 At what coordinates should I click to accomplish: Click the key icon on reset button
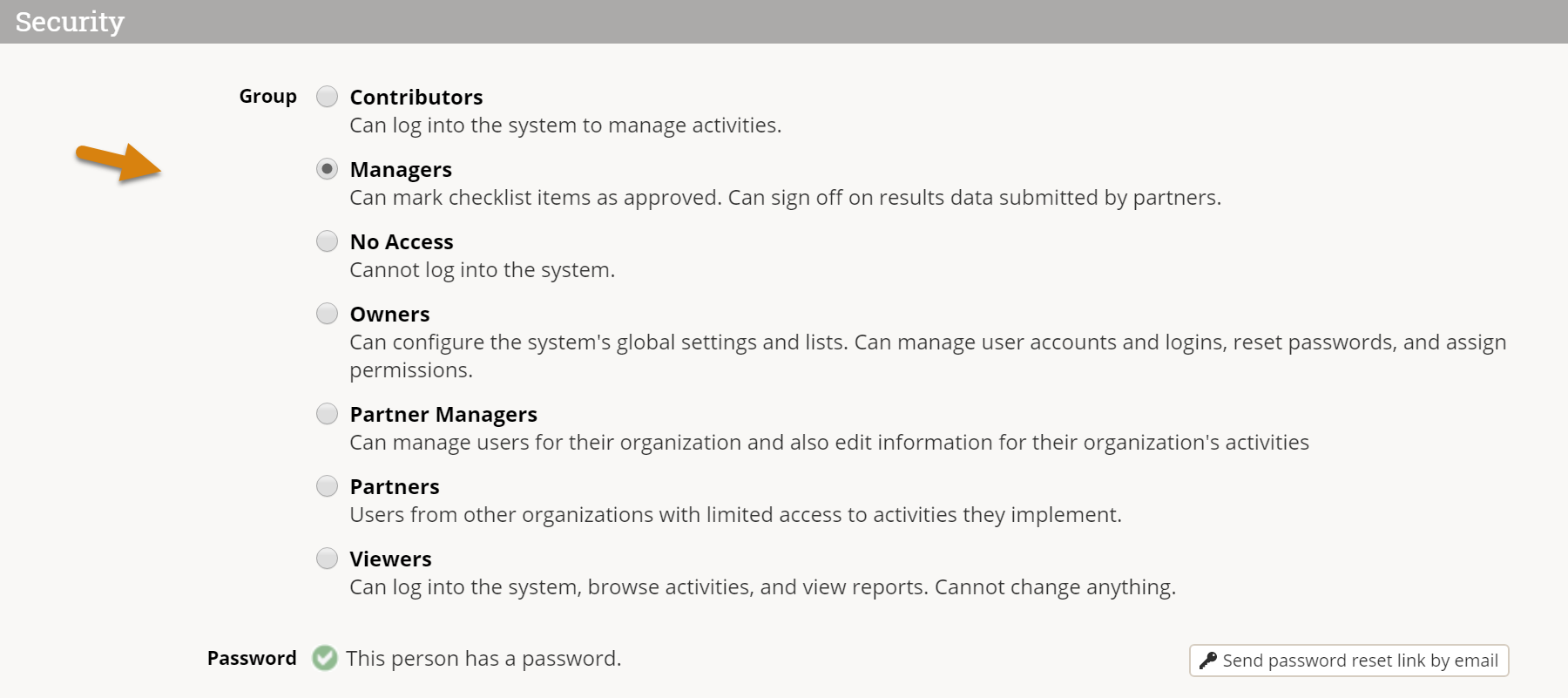pos(1207,661)
